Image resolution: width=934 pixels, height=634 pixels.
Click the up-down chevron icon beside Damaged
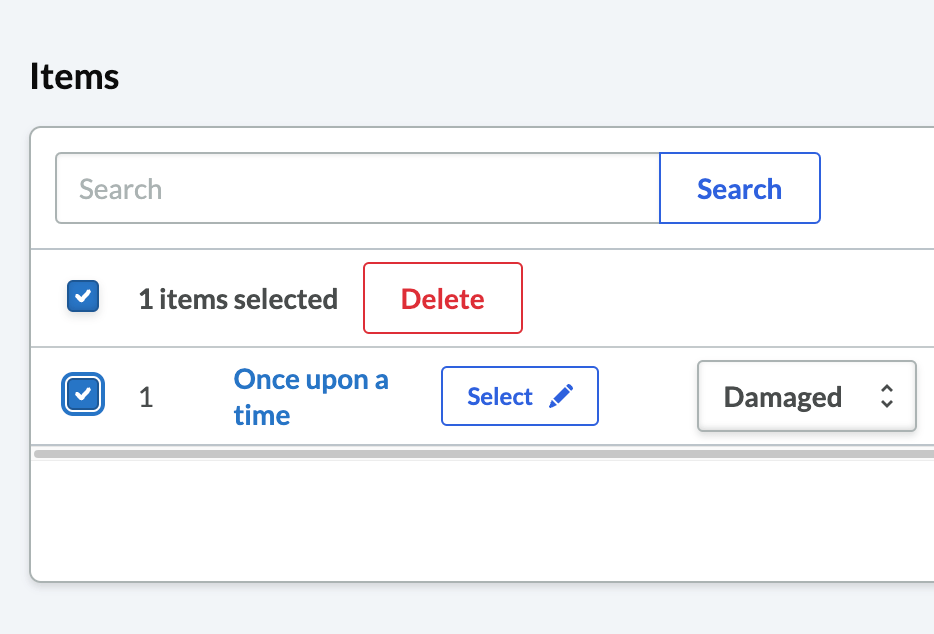(x=887, y=396)
